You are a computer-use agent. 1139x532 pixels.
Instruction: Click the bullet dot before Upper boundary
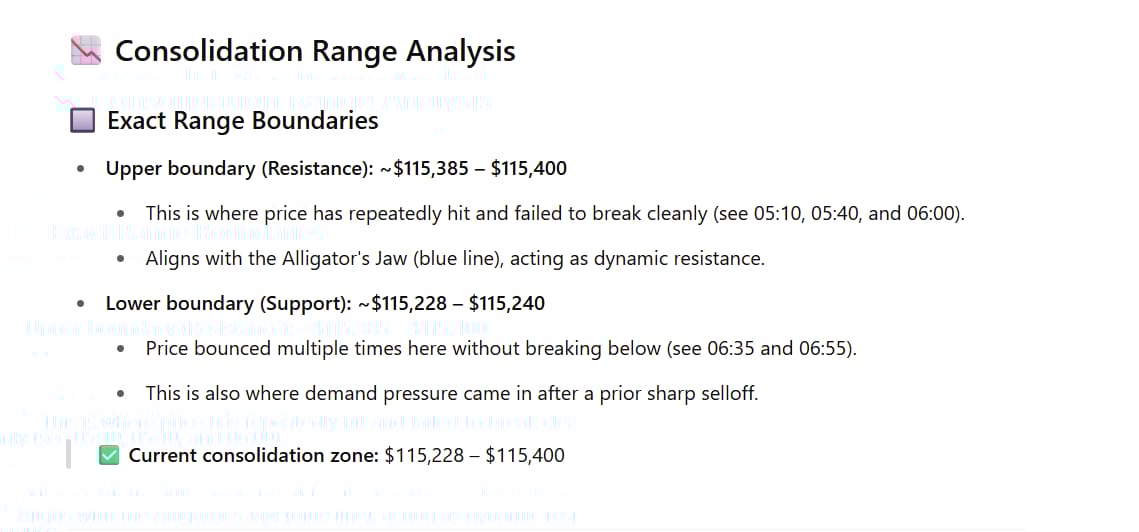pos(81,169)
